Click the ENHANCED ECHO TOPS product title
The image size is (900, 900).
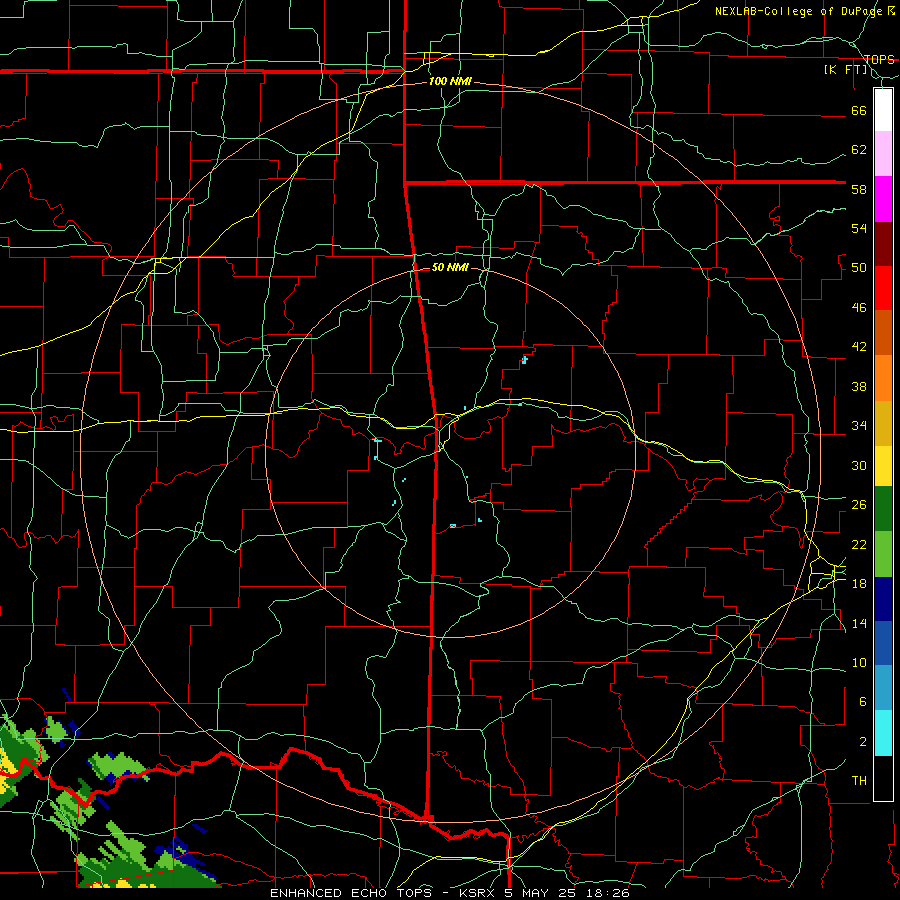pyautogui.click(x=449, y=893)
